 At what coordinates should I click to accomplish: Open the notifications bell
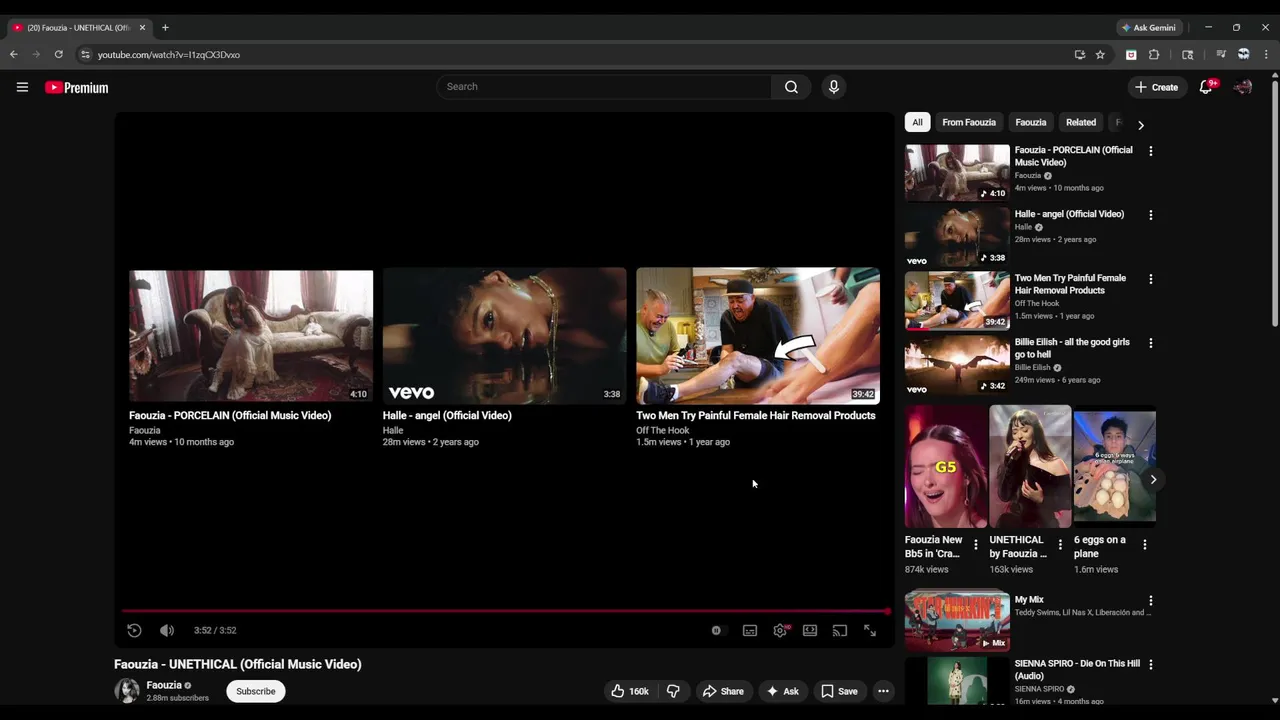(x=1206, y=87)
